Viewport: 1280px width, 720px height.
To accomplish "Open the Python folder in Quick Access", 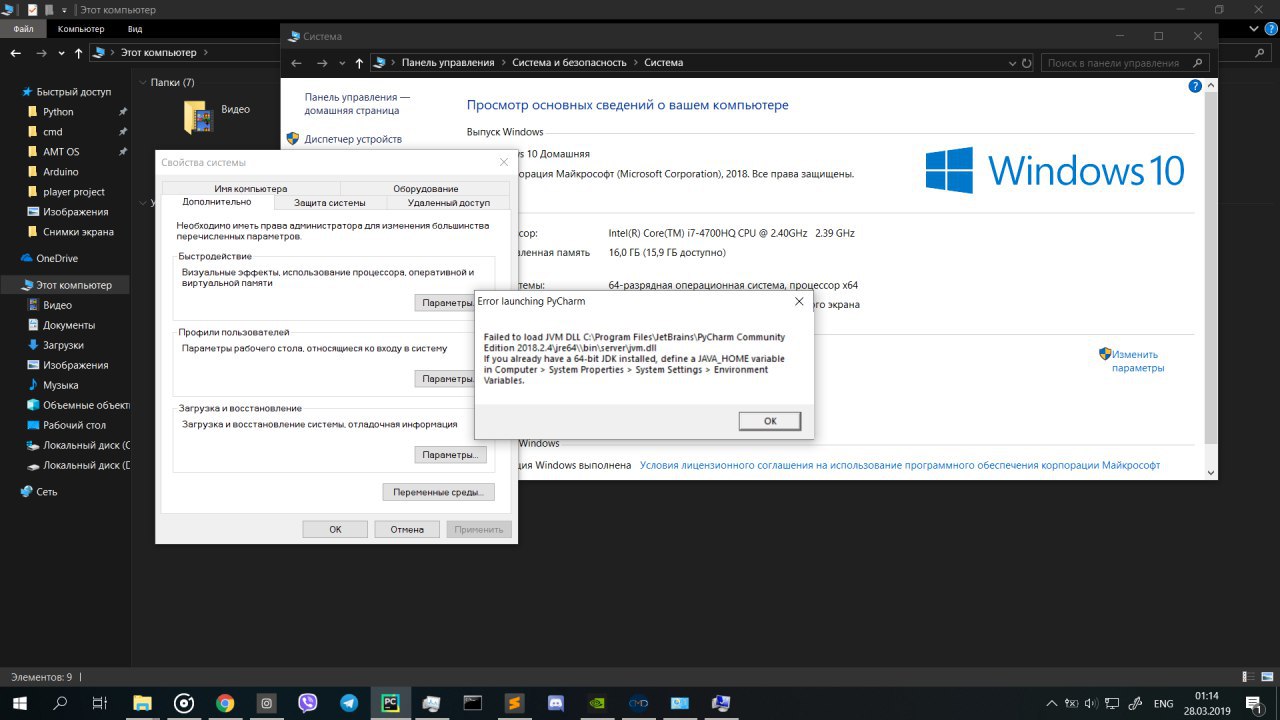I will click(x=58, y=112).
